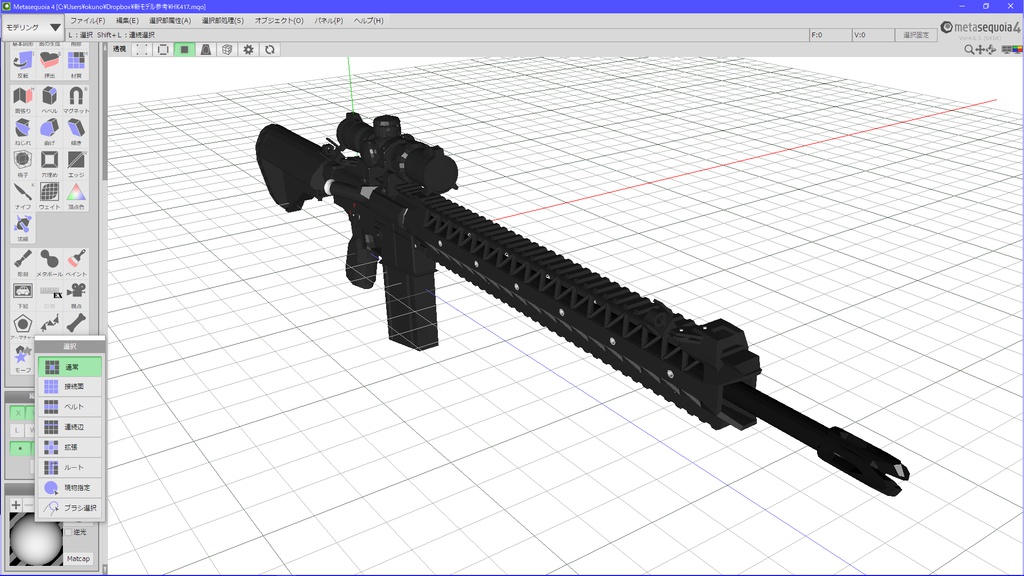Open the 選択部処理(S) menu
The width and height of the screenshot is (1024, 576).
(x=222, y=21)
